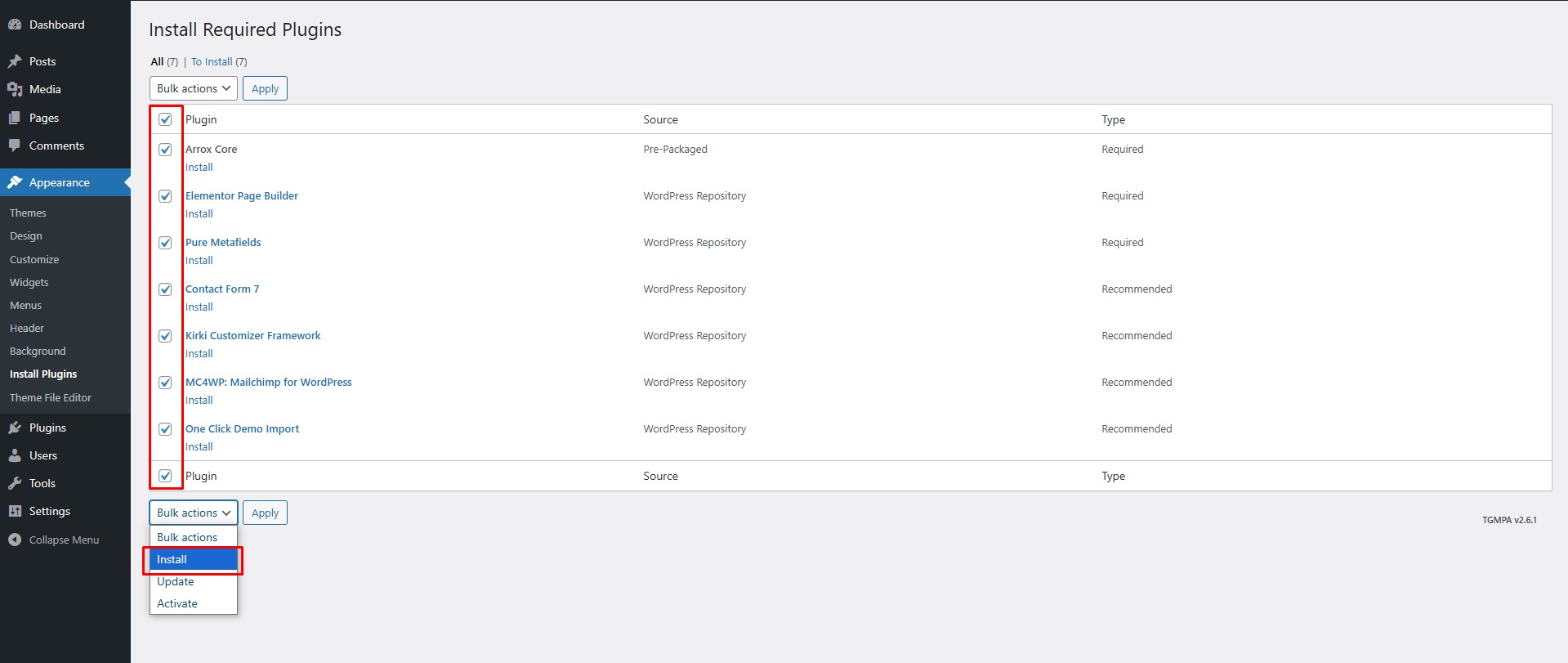Toggle the select-all checkbox in table footer

coord(165,476)
